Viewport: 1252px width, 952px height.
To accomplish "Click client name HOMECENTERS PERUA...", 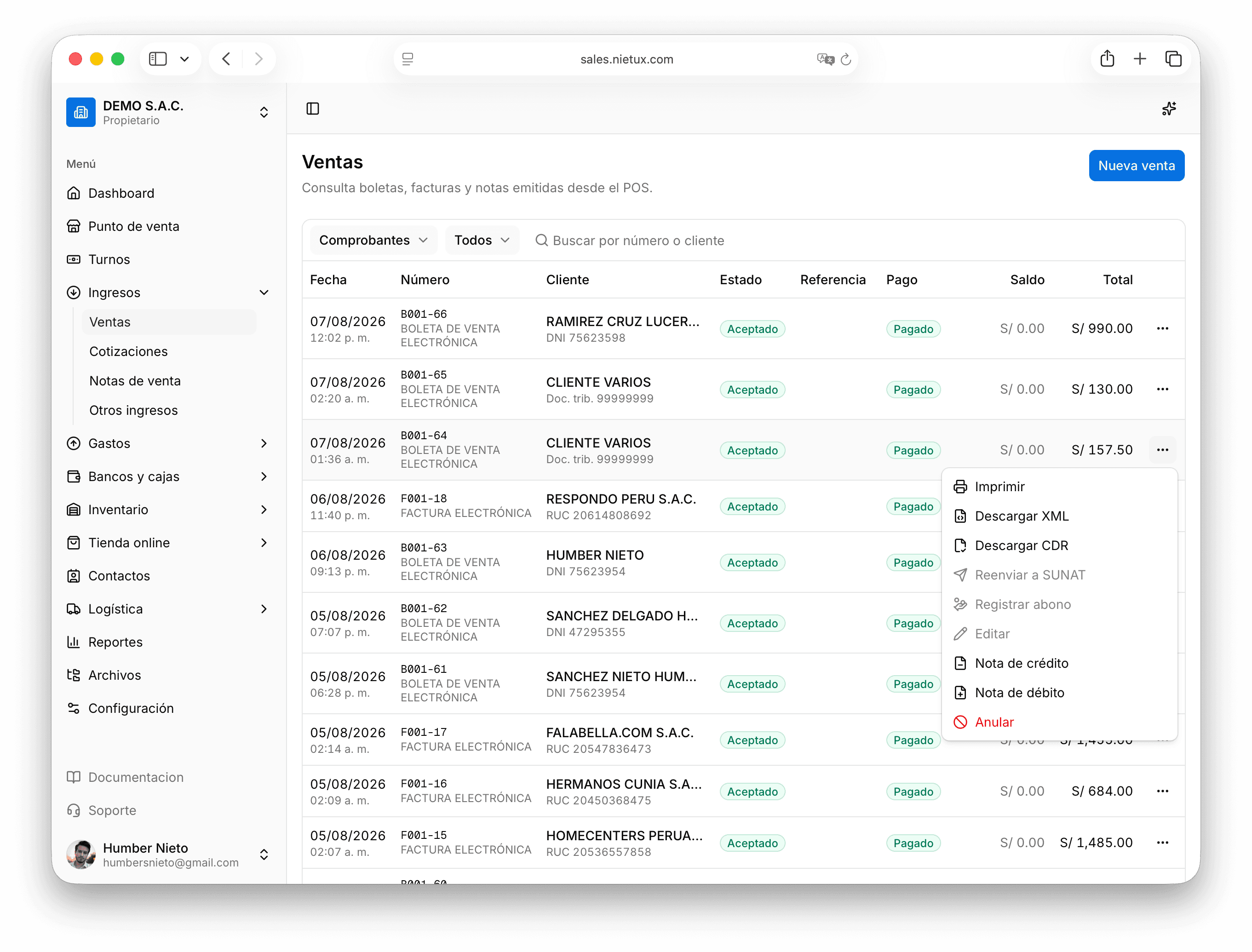I will coord(624,836).
